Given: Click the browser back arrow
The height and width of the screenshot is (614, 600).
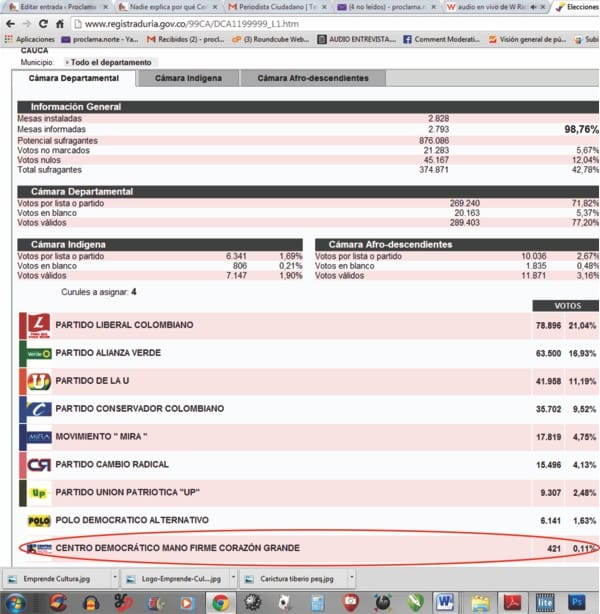Looking at the screenshot, I should [x=11, y=24].
